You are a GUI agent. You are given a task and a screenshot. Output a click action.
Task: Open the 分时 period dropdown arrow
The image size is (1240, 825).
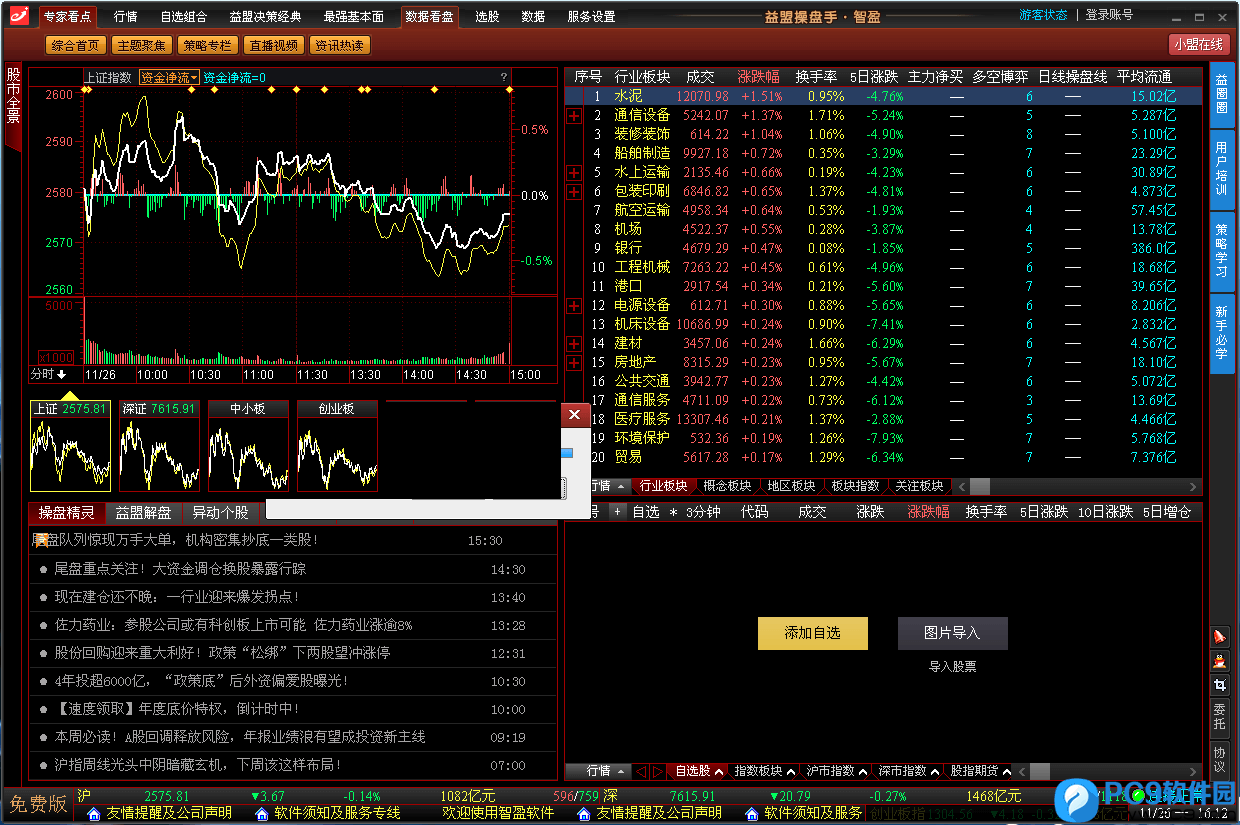(61, 374)
